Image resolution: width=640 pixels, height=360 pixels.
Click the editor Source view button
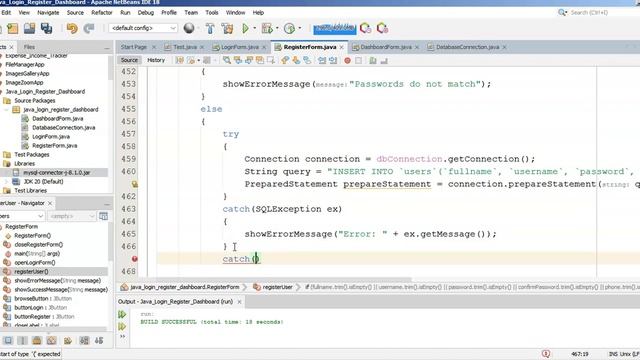(129, 60)
